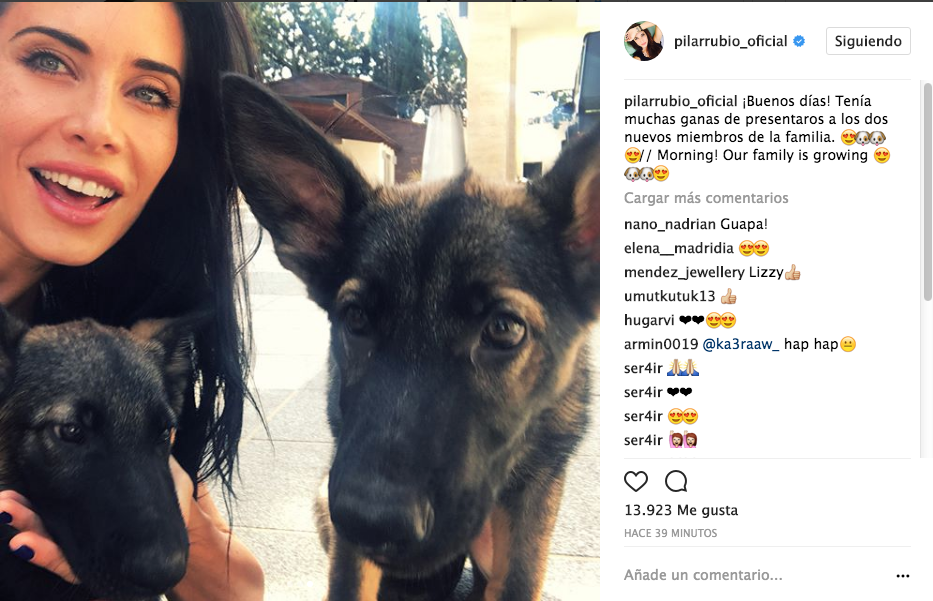Open pilarrubio_oficial username in header
Screen dimensions: 933x601
point(730,41)
